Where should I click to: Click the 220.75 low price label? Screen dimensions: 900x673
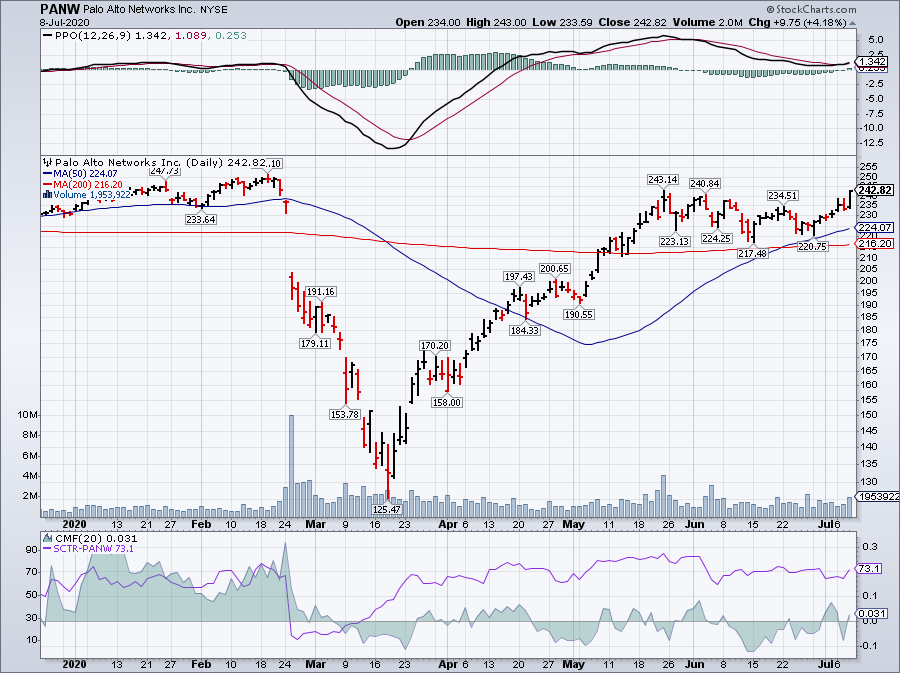click(x=813, y=246)
